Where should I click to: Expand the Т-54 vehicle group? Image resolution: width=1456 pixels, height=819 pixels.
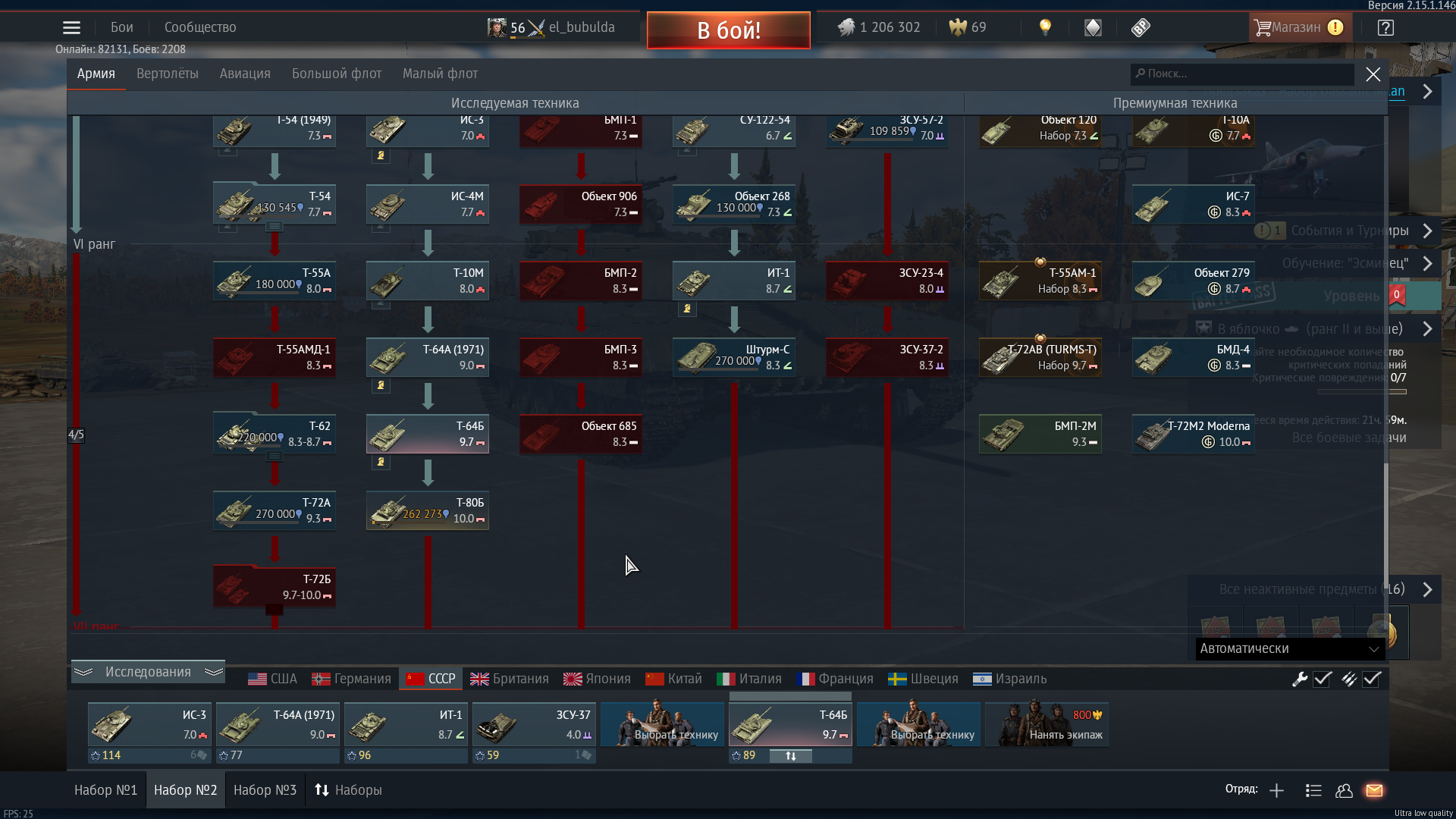[275, 226]
